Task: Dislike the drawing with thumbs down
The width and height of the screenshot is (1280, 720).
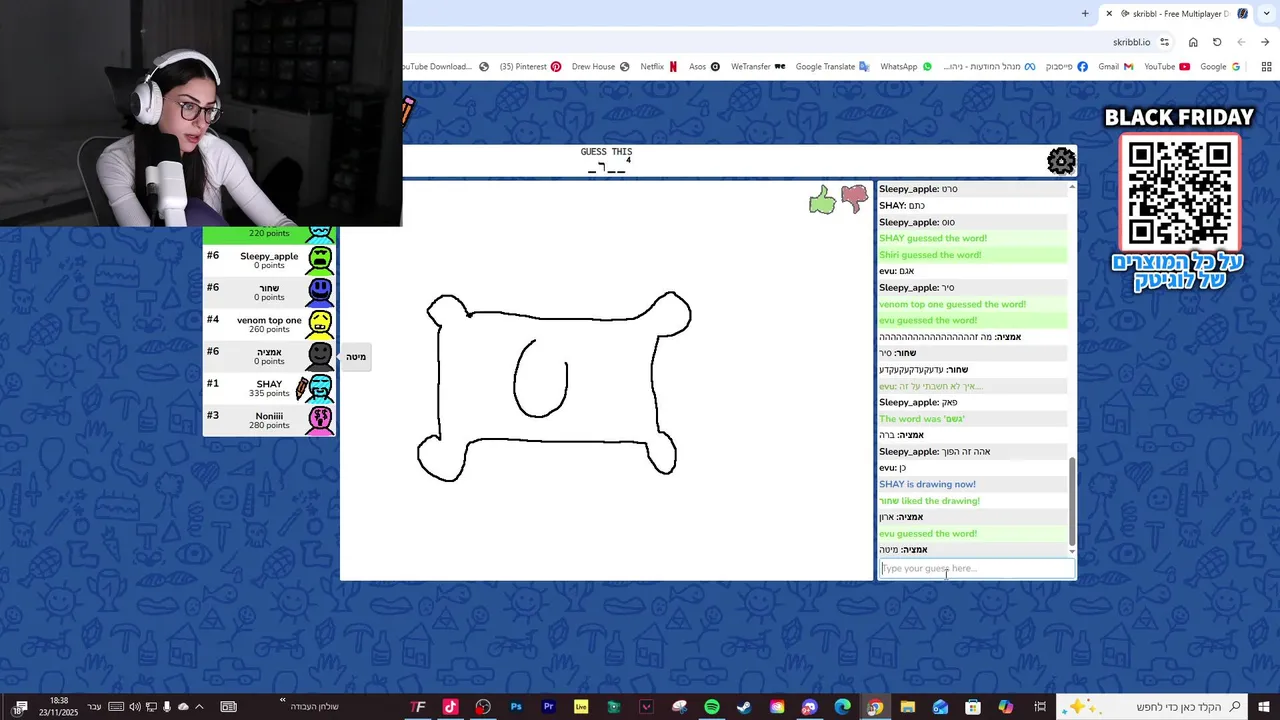Action: 854,200
